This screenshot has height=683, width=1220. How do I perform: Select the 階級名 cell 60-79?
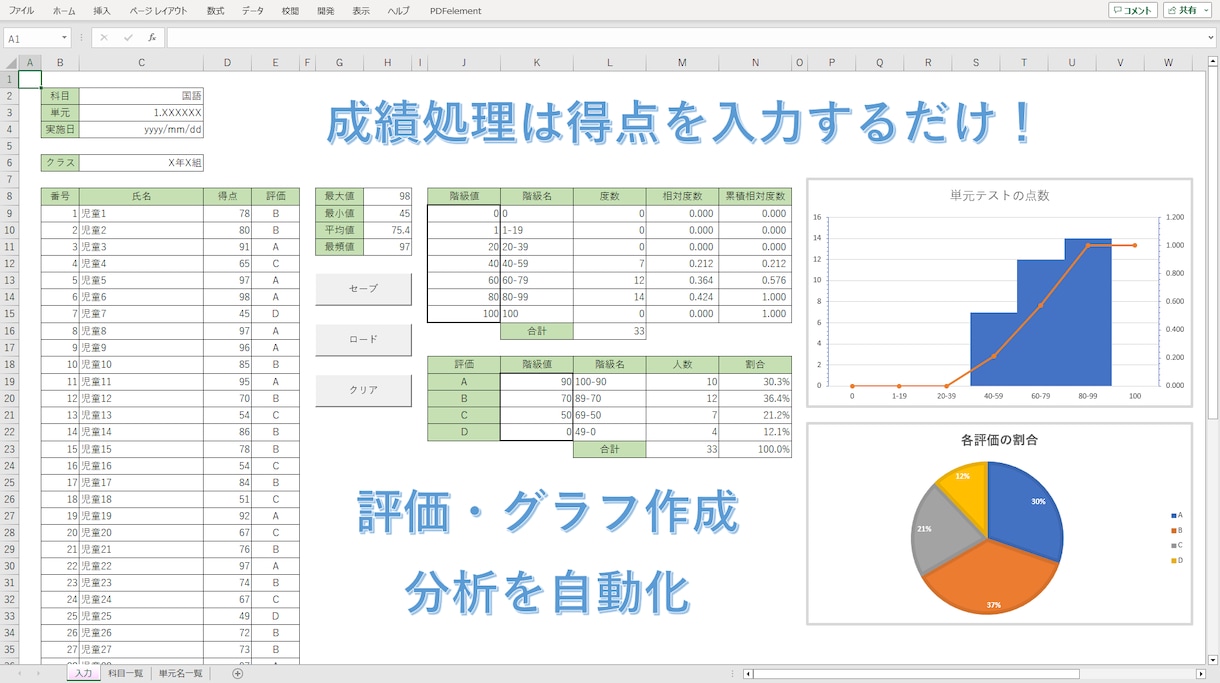(x=537, y=281)
